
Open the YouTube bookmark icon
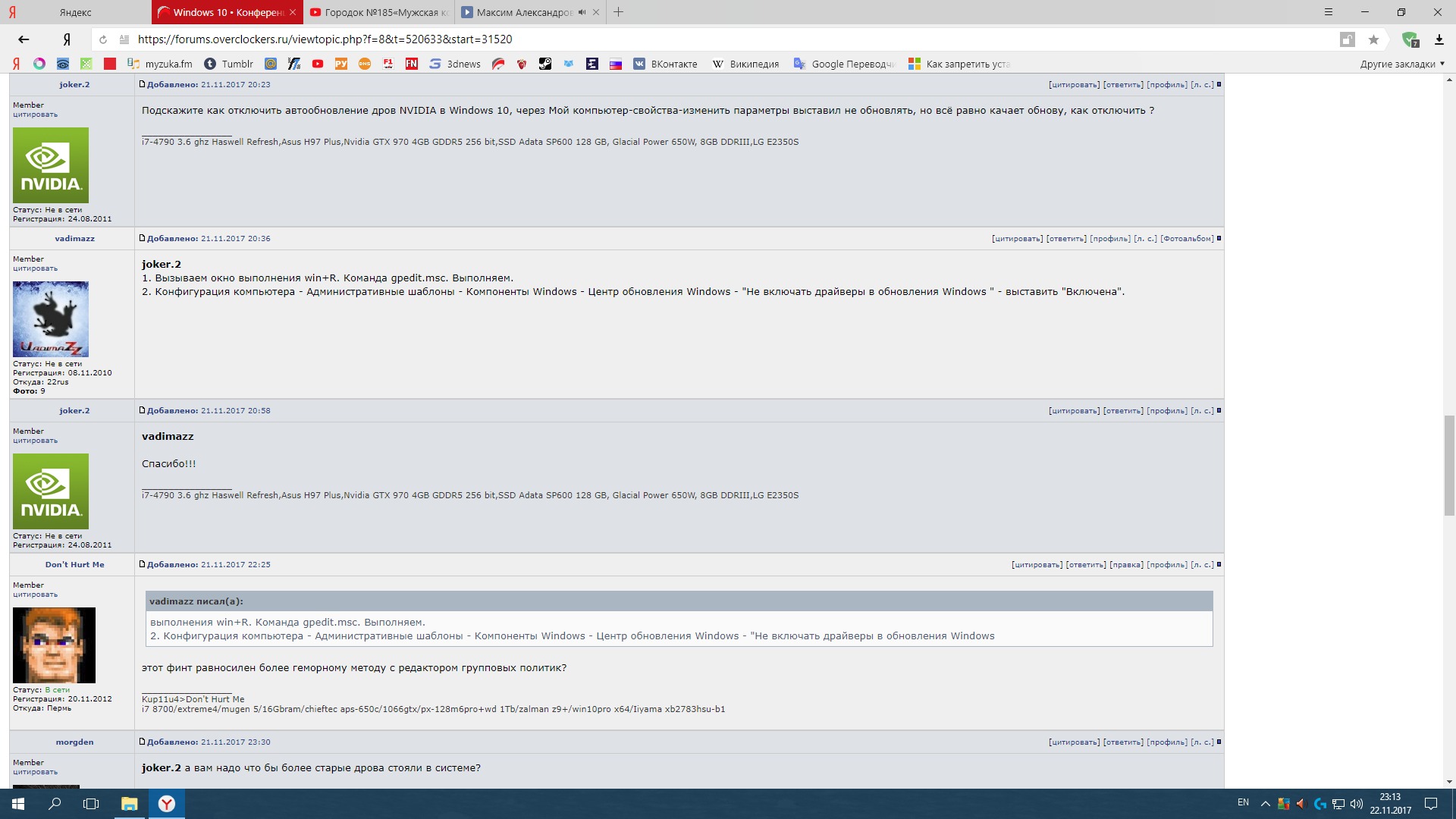coord(318,64)
